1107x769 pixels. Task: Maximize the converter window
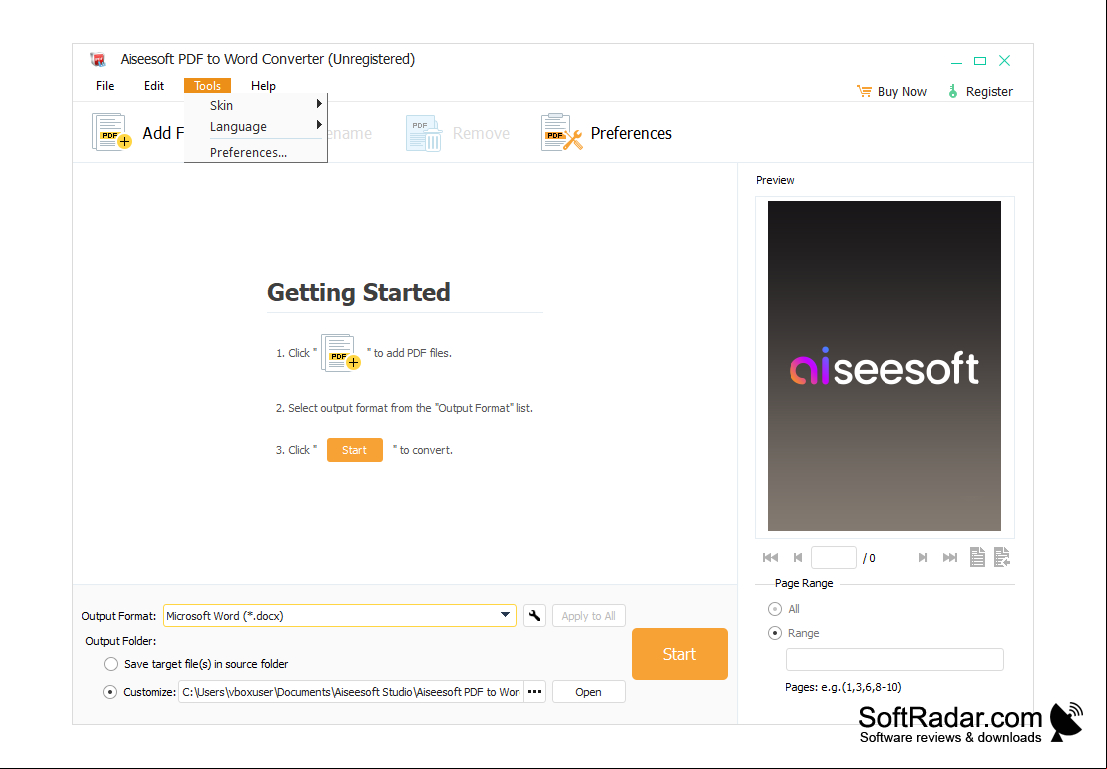click(x=980, y=61)
